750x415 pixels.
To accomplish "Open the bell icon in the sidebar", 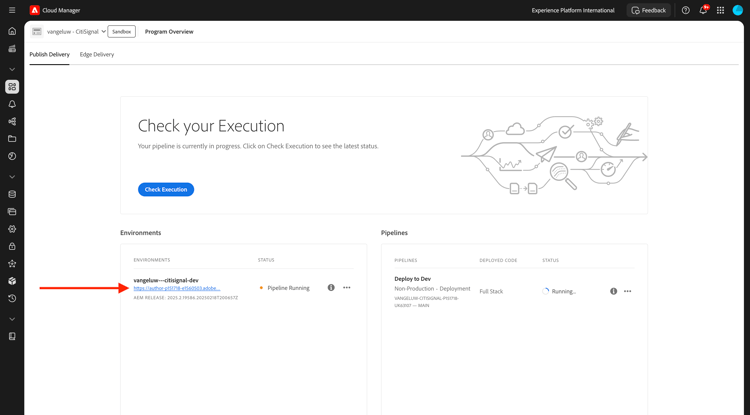I will (12, 104).
